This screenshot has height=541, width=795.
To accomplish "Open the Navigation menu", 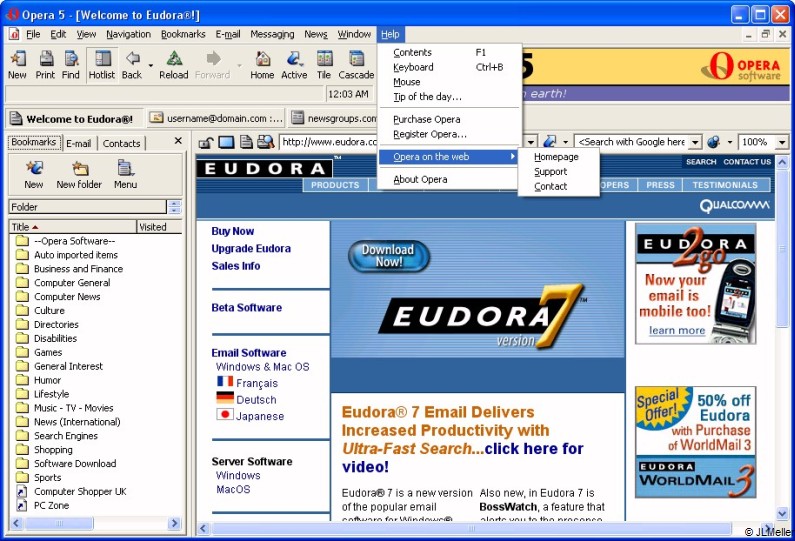I will point(128,34).
